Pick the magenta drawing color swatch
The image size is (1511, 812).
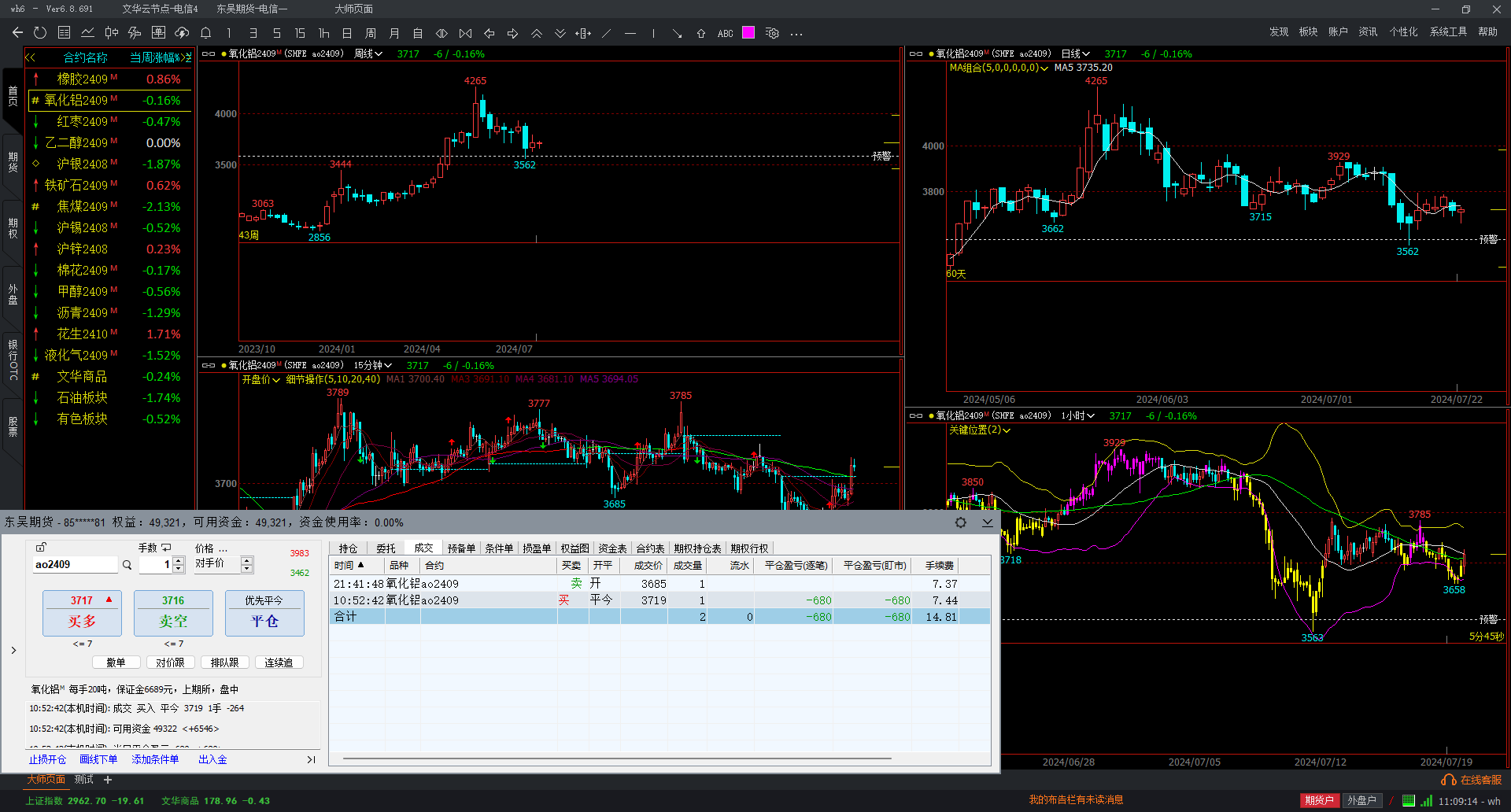click(748, 32)
